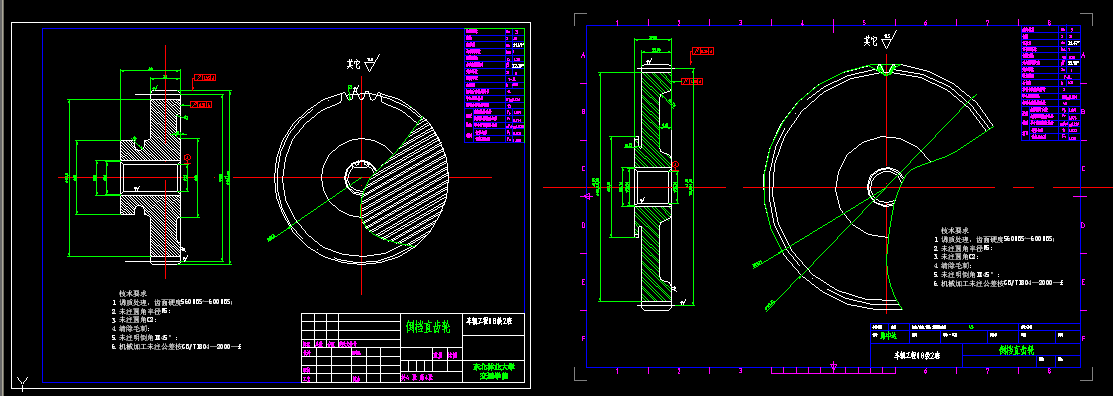Image resolution: width=1113 pixels, height=396 pixels.
Task: Select the hatched cross-section of the right gear side view
Action: coord(654,187)
